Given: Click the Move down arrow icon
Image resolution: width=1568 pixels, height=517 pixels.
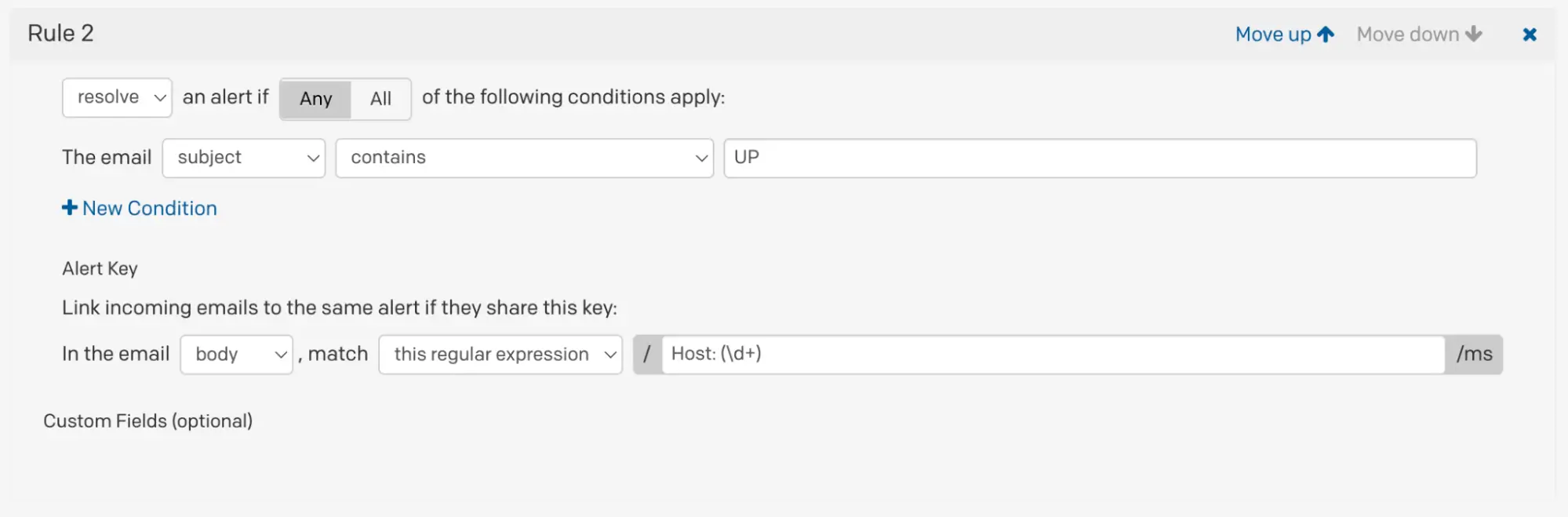Looking at the screenshot, I should [1474, 35].
